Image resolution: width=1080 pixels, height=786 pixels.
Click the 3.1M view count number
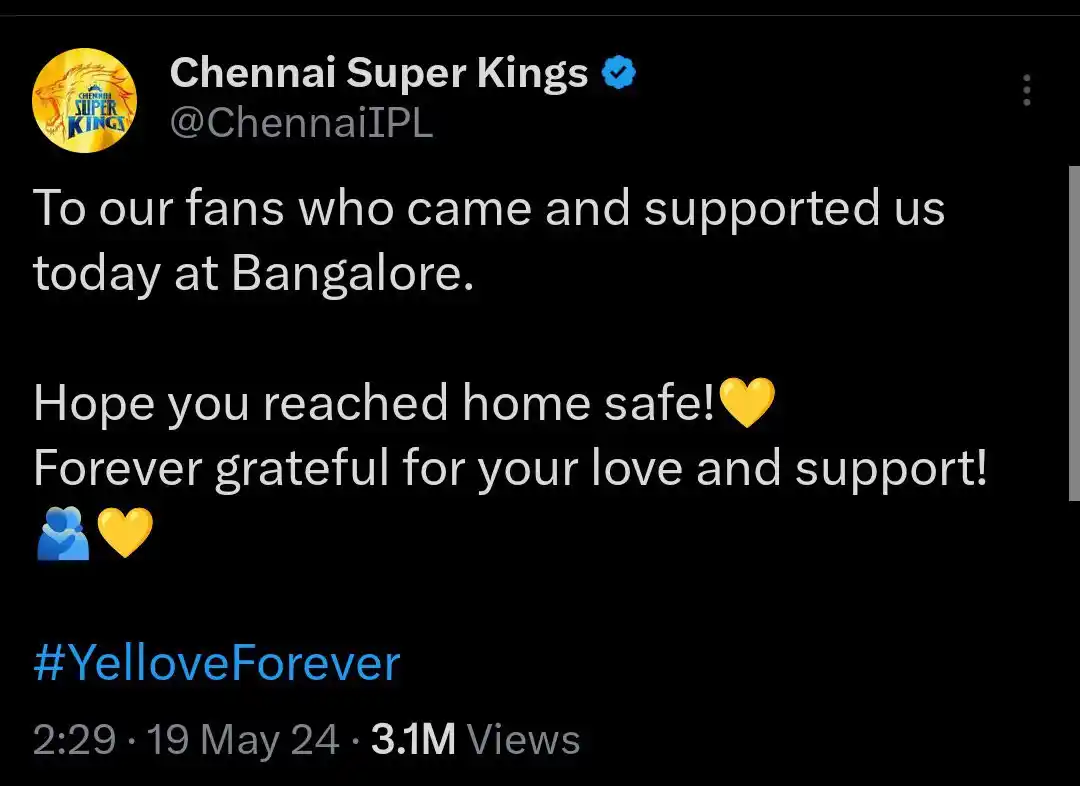click(413, 741)
